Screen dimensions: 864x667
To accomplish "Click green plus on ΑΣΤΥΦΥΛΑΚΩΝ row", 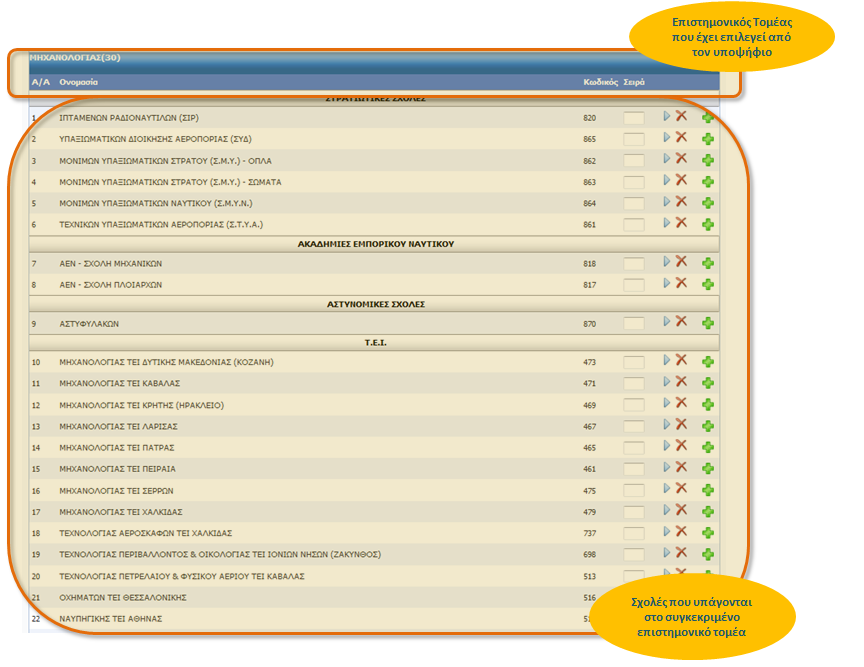I will 708,323.
